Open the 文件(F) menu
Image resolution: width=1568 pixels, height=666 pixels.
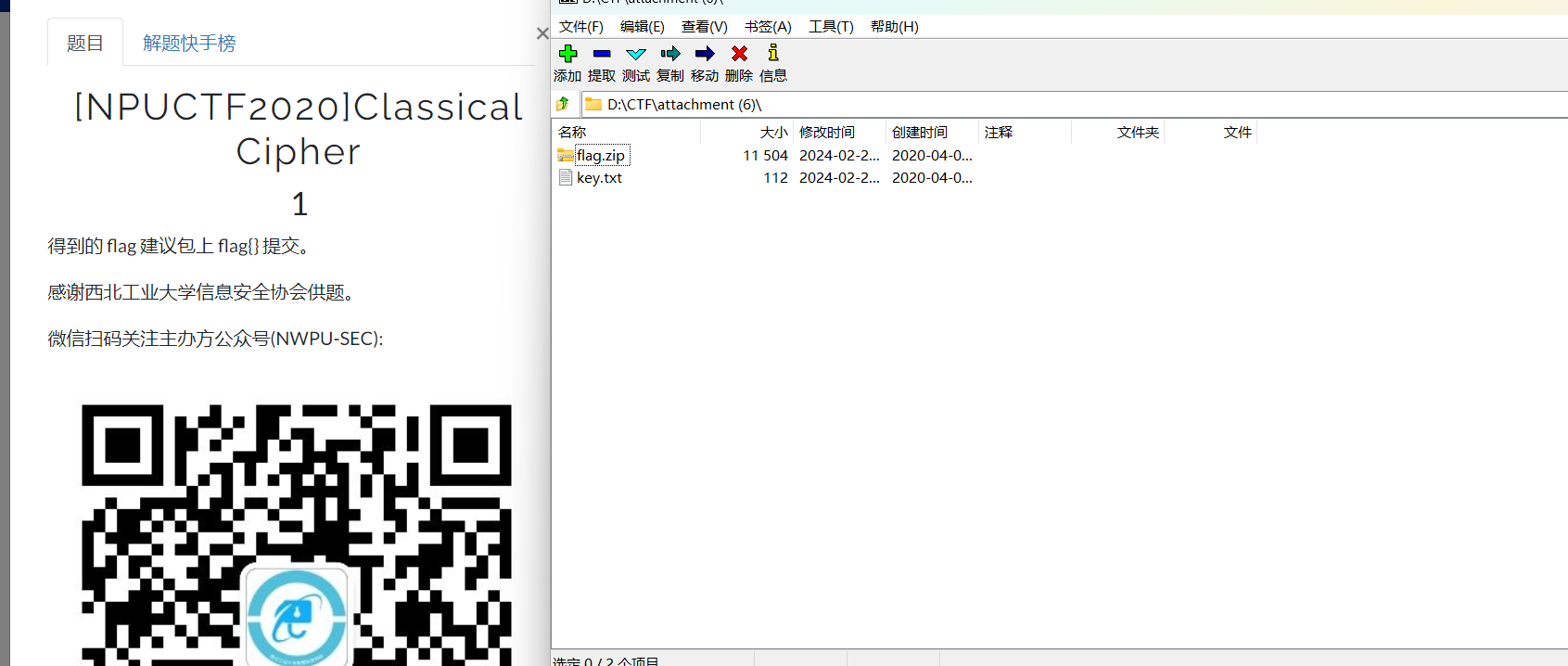coord(581,27)
